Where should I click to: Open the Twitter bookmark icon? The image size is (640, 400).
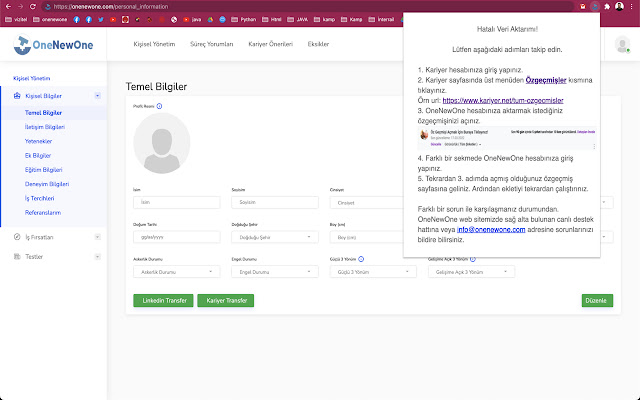click(101, 19)
